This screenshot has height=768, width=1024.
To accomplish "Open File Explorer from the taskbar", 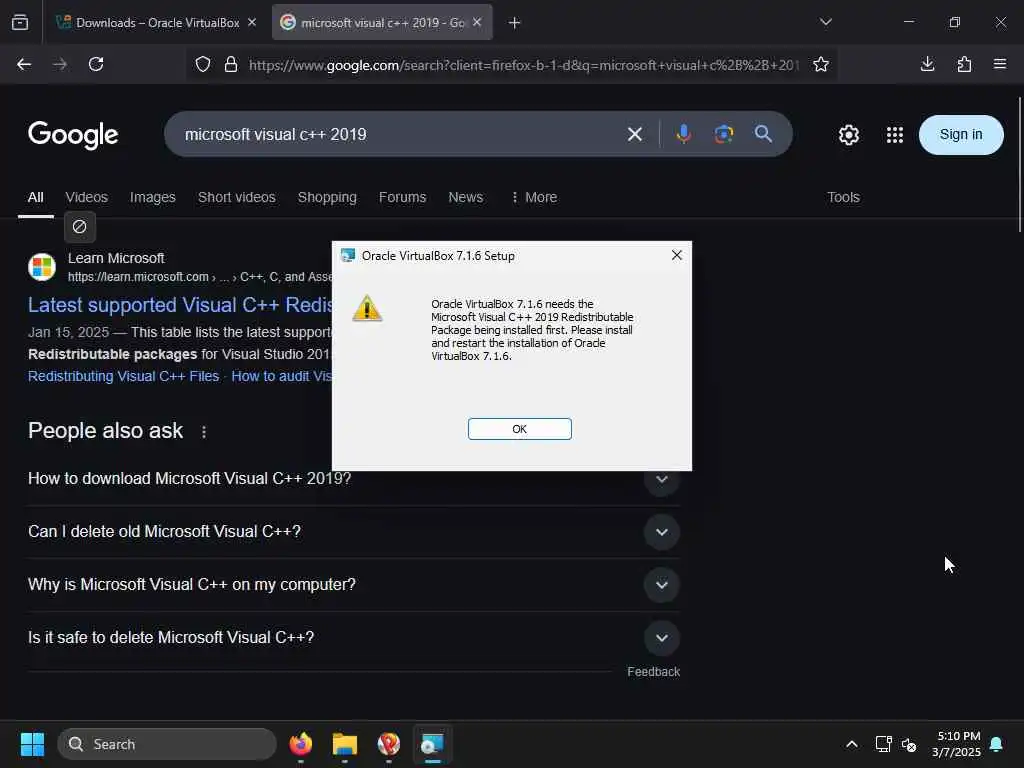I will [345, 744].
